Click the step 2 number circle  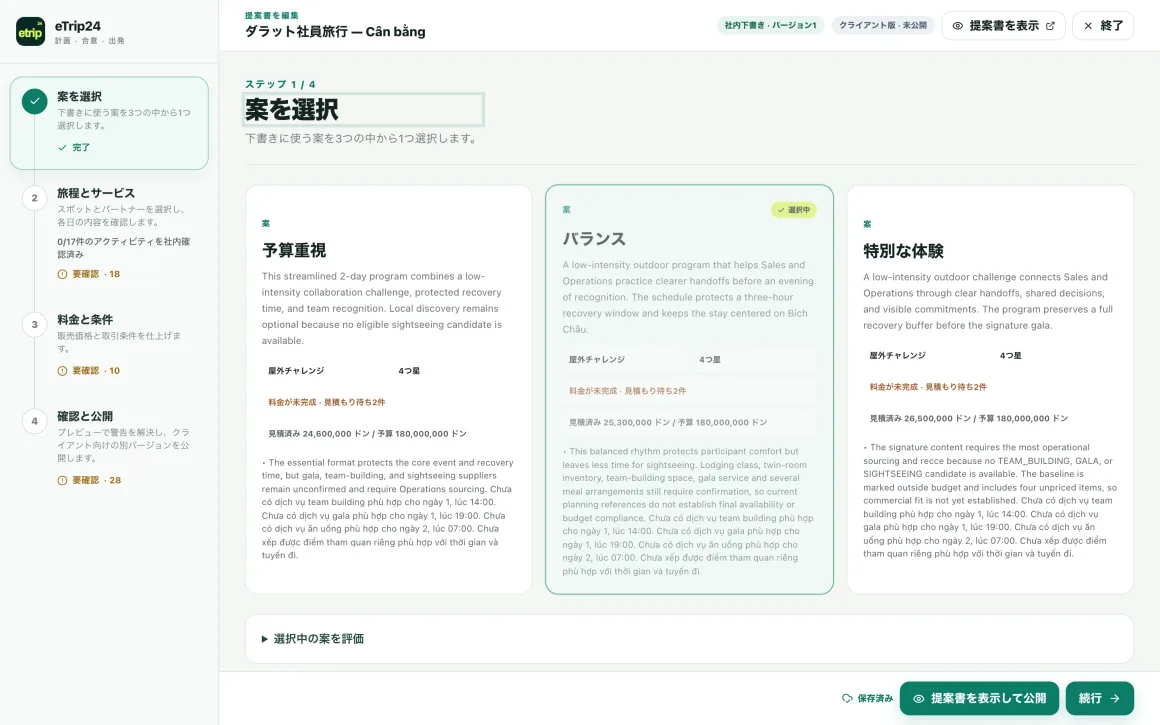(x=35, y=198)
